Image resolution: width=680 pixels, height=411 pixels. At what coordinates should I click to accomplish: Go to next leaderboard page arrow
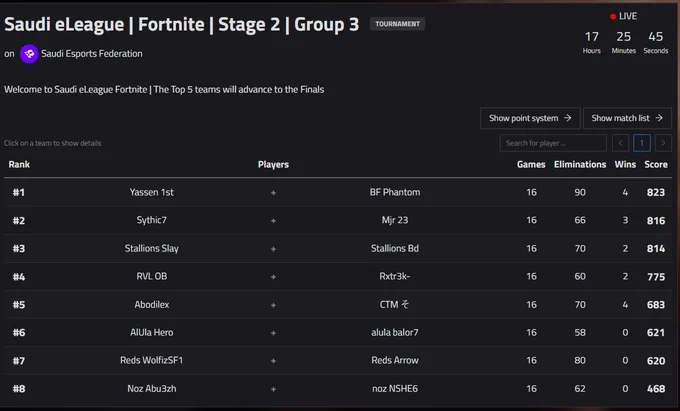pos(663,143)
